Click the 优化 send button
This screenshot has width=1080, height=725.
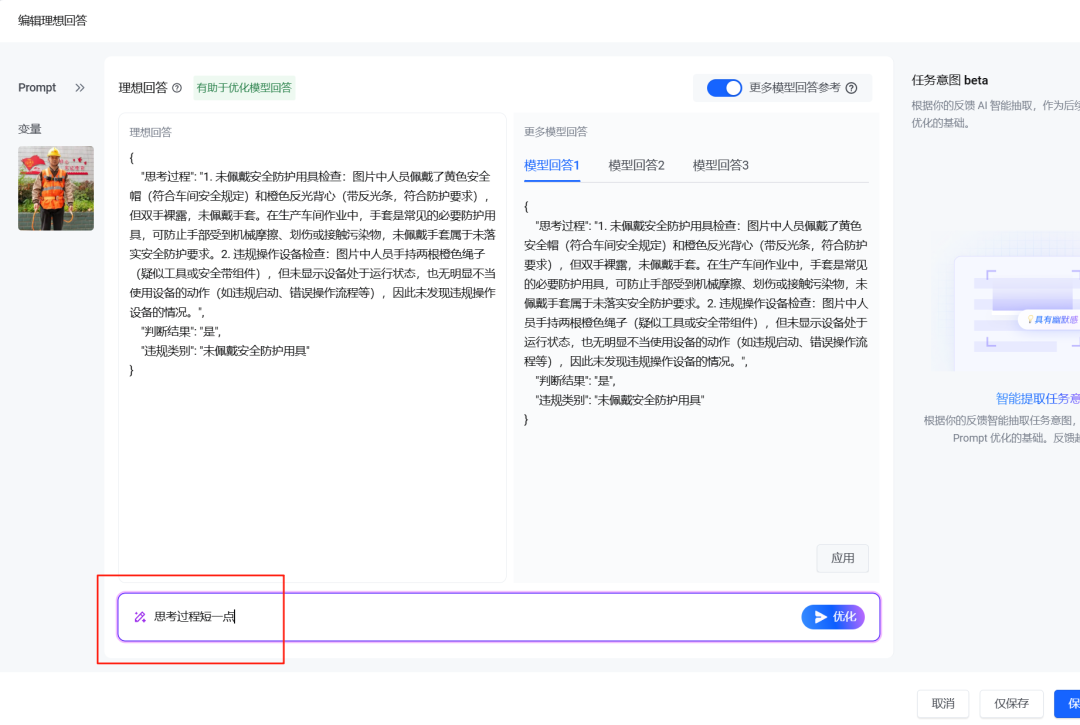point(833,617)
